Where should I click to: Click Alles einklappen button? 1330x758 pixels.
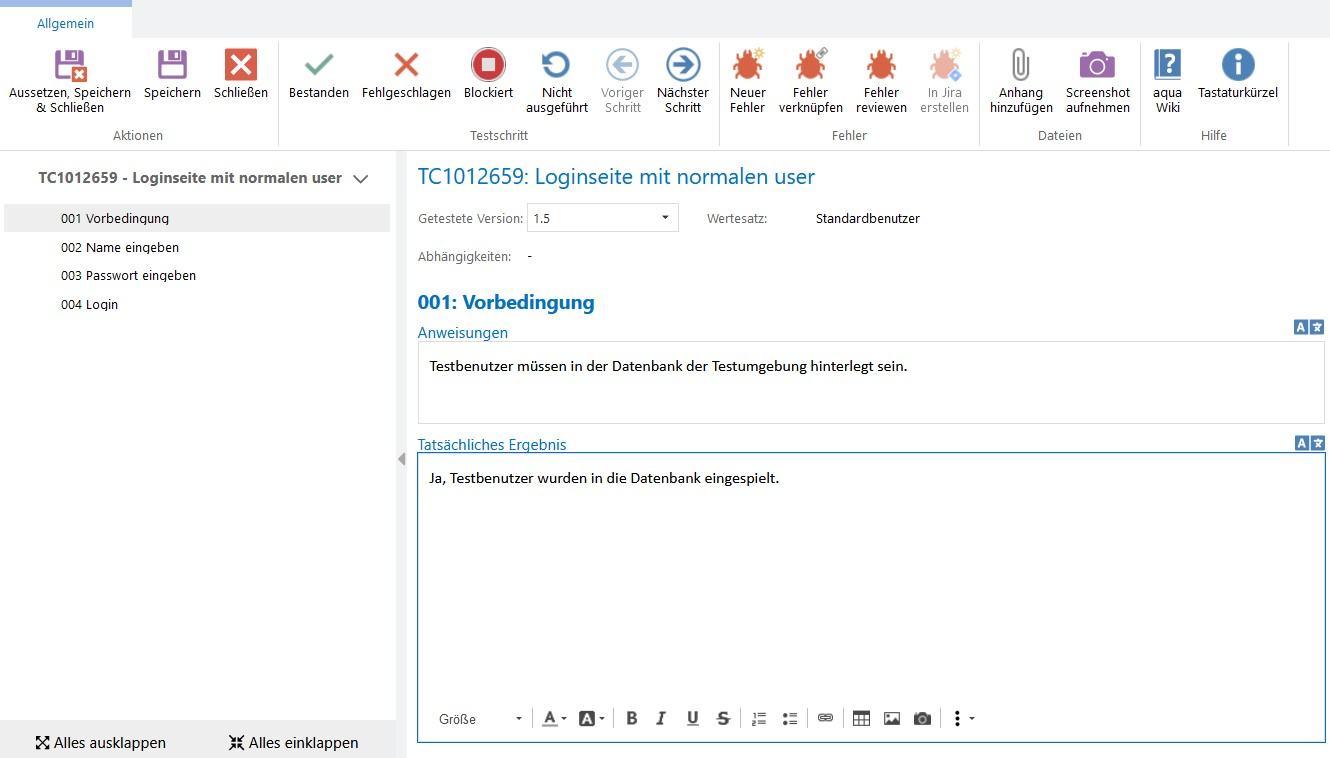point(293,742)
